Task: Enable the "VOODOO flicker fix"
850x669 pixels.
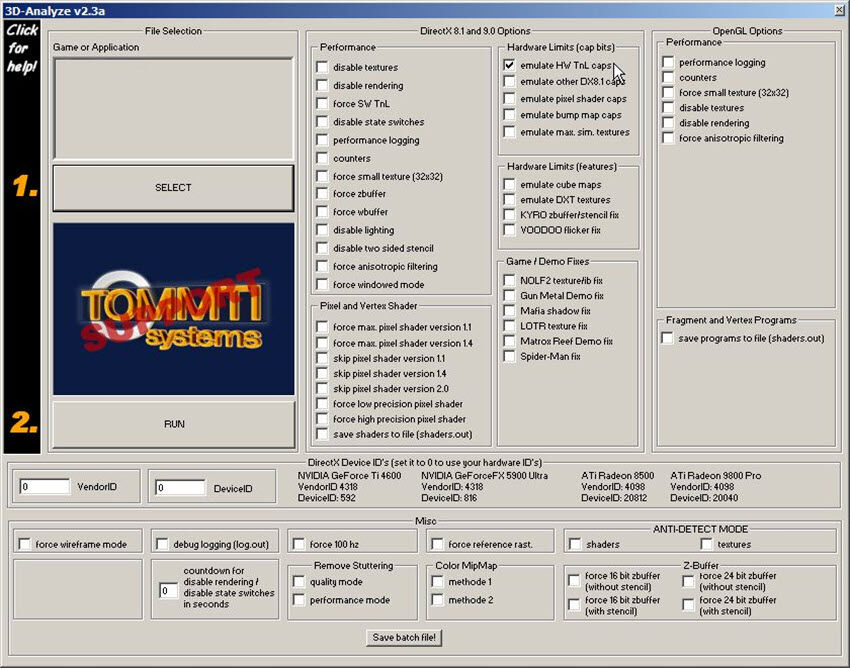Action: pos(510,229)
